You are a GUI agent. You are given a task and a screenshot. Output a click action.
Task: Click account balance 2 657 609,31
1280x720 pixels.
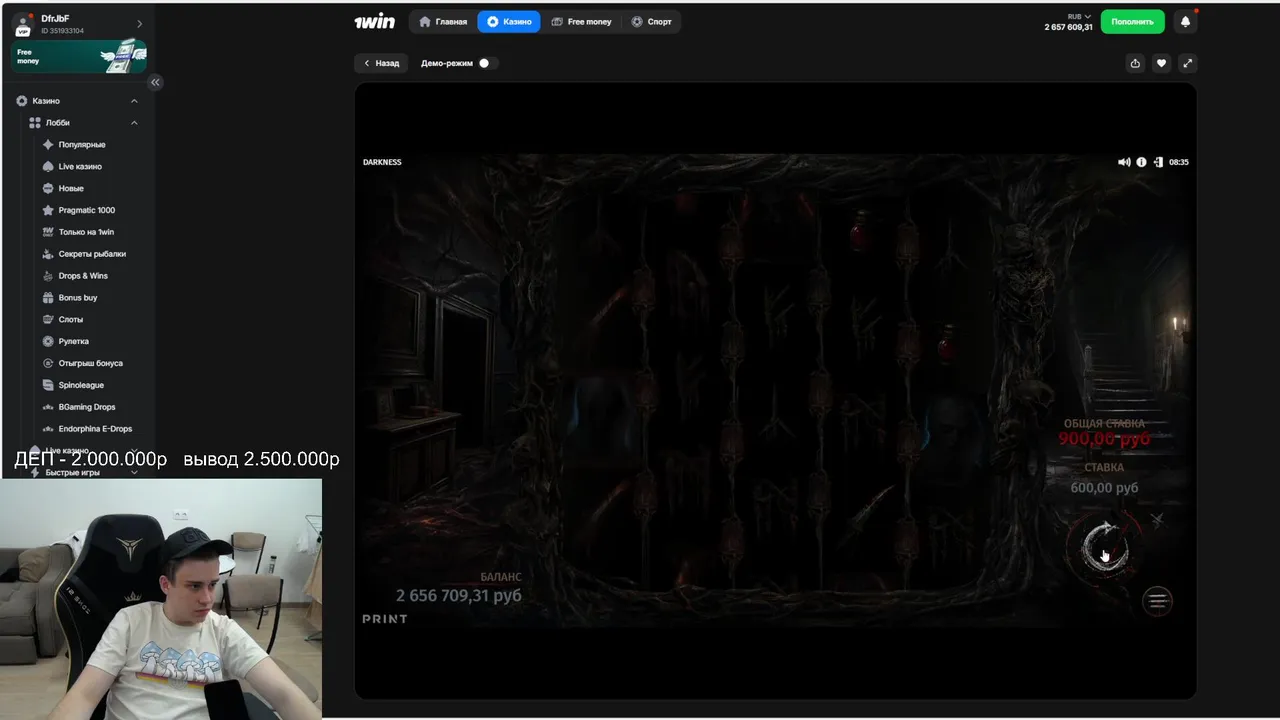pos(1068,27)
